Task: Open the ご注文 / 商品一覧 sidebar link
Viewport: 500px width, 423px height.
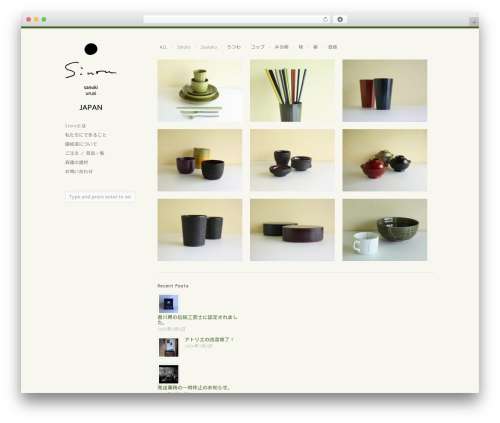Action: (85, 153)
